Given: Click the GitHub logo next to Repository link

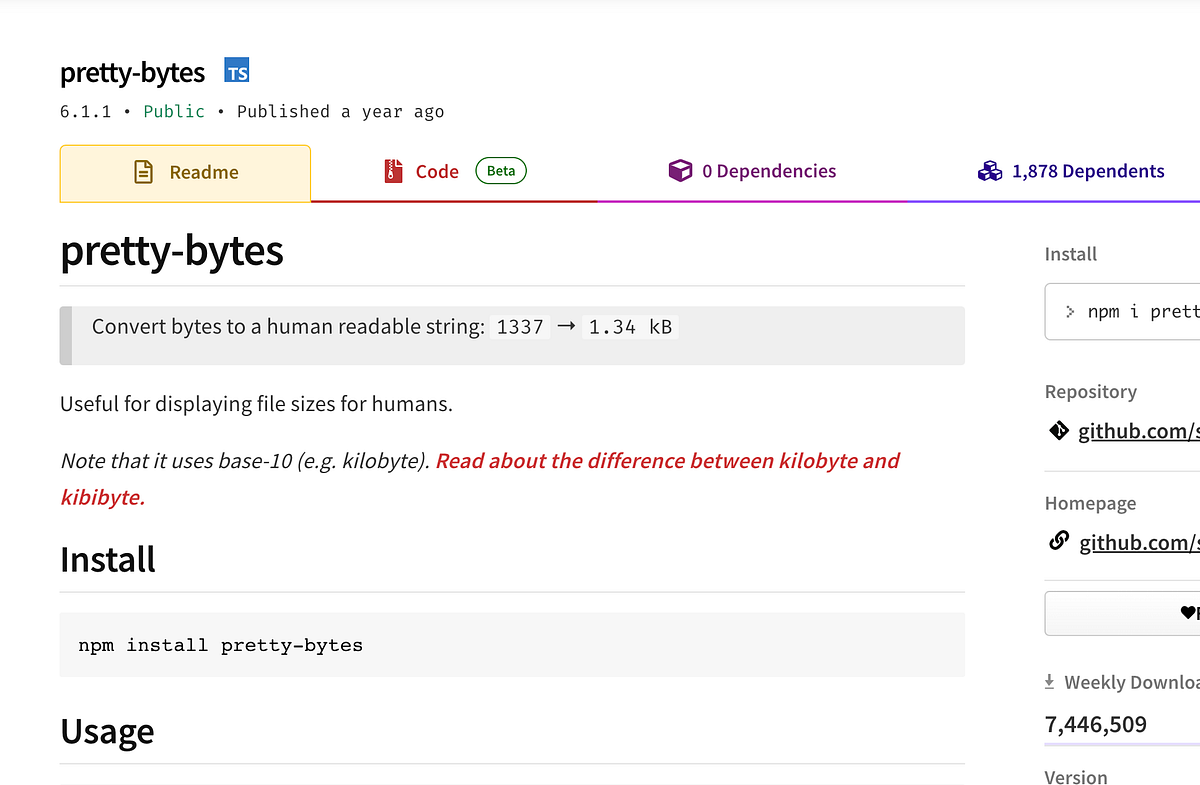Looking at the screenshot, I should 1058,430.
